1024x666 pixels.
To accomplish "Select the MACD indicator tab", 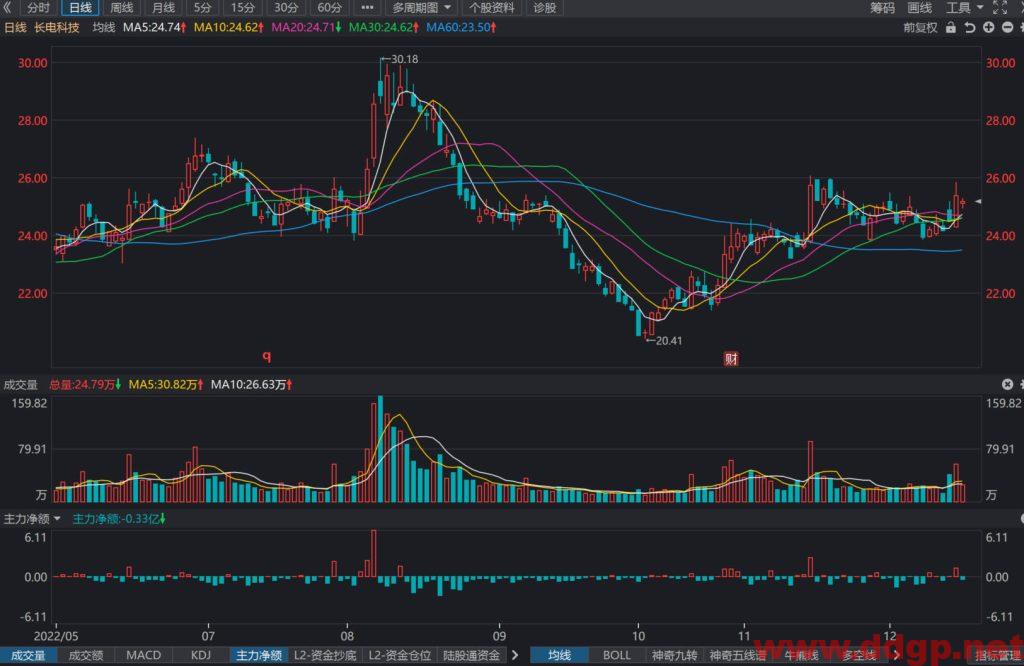I will click(143, 656).
